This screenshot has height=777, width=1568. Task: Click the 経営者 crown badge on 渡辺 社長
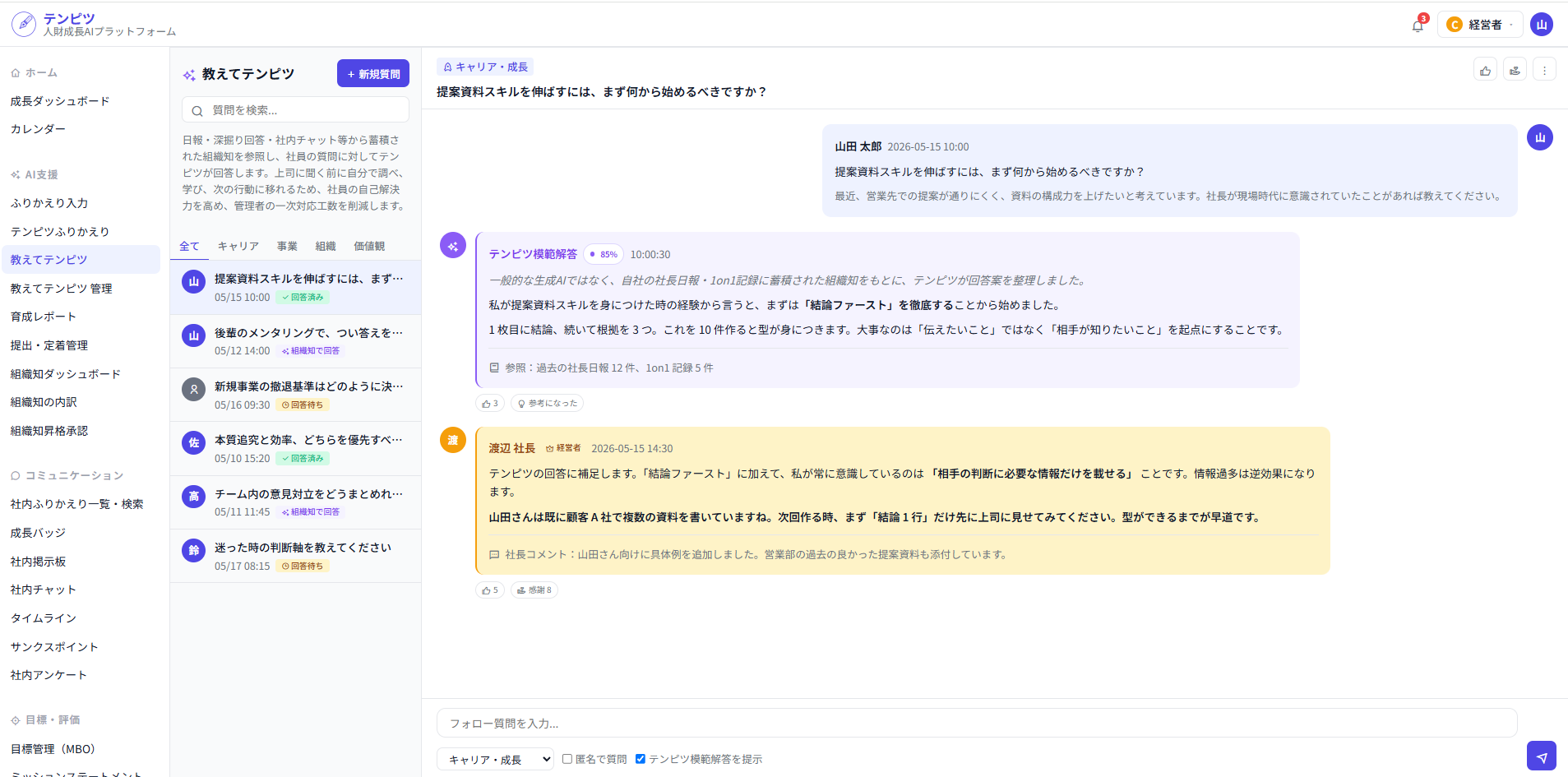point(563,448)
